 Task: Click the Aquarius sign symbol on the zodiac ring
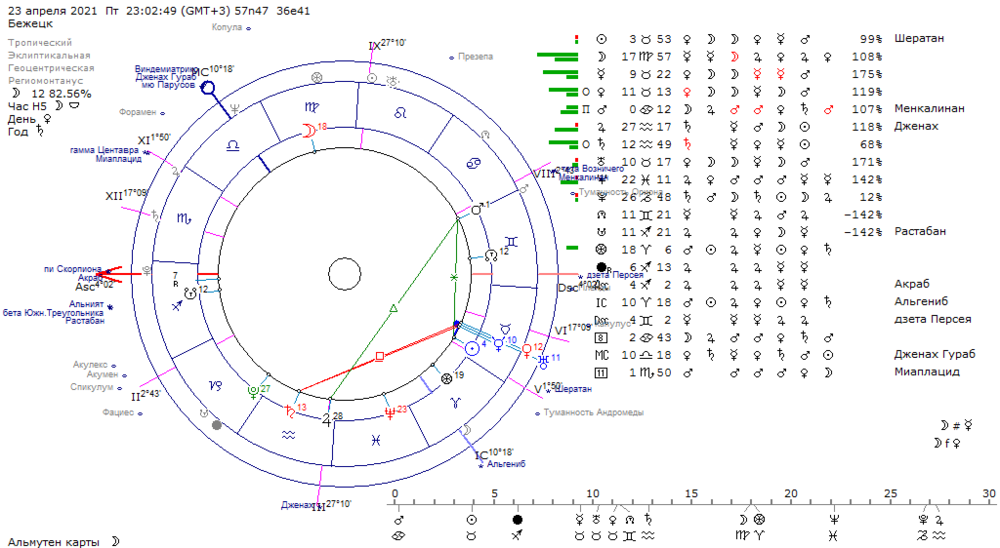[289, 434]
